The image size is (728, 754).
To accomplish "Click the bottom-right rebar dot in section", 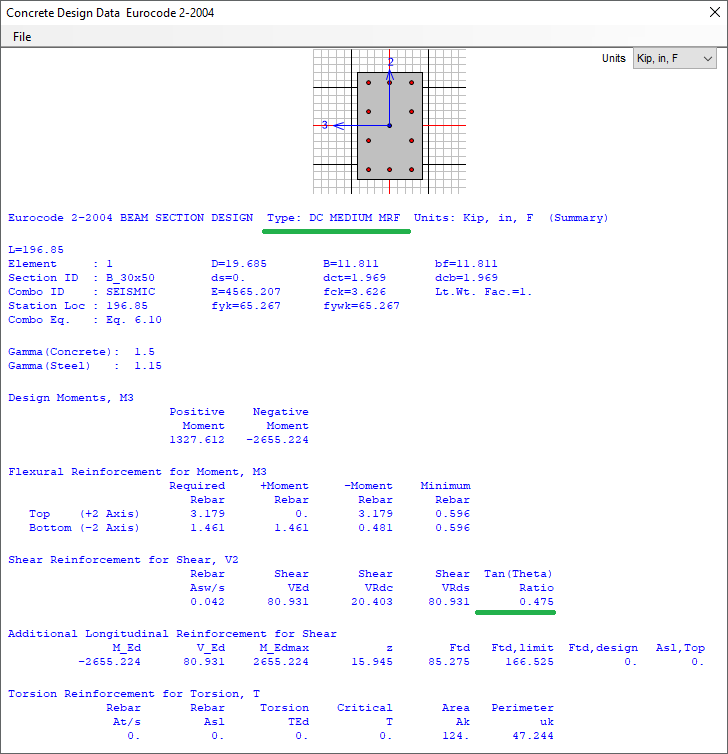I will coord(411,169).
